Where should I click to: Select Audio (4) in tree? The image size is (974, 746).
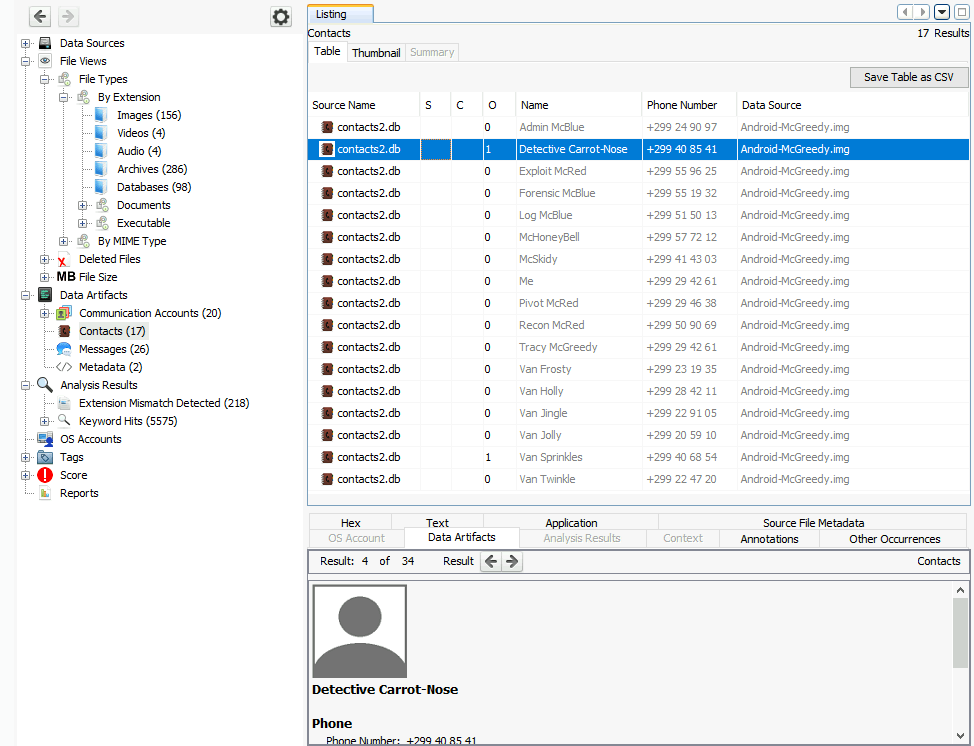[x=139, y=151]
